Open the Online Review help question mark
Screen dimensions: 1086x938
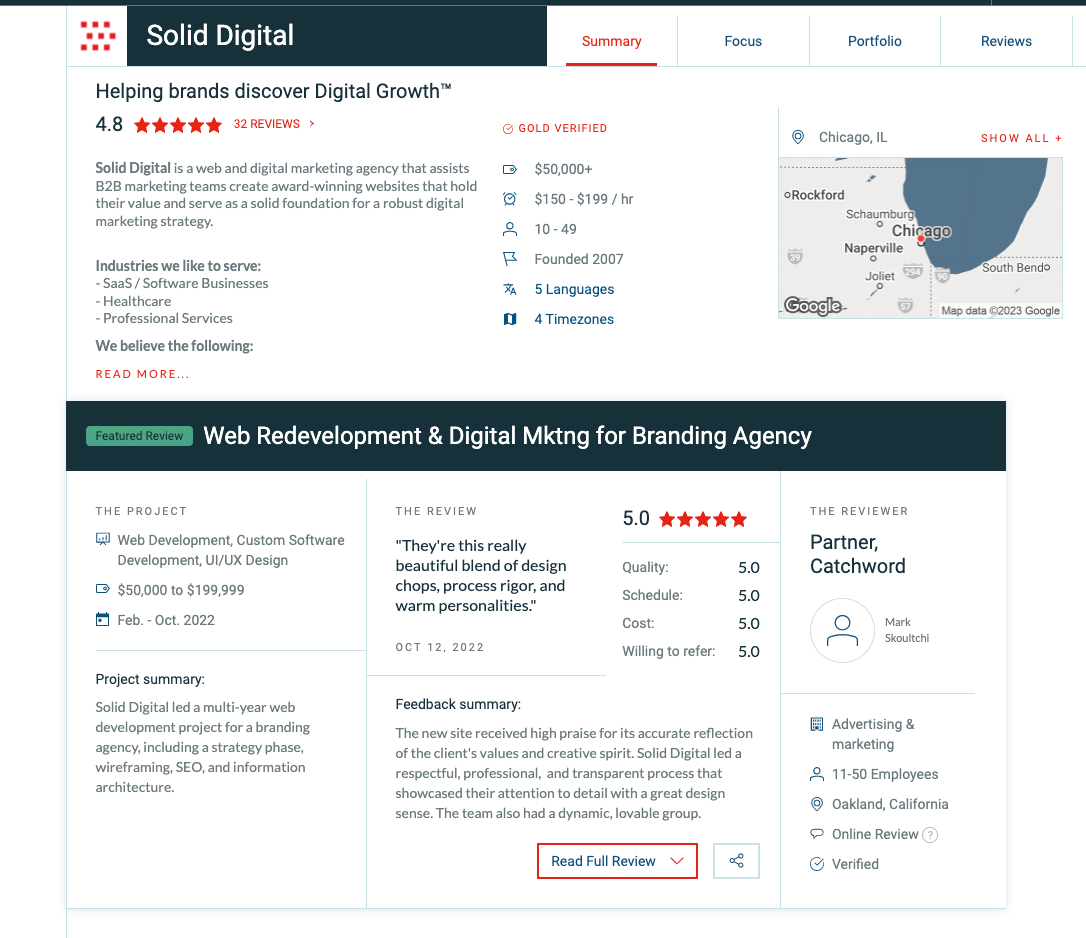click(930, 835)
